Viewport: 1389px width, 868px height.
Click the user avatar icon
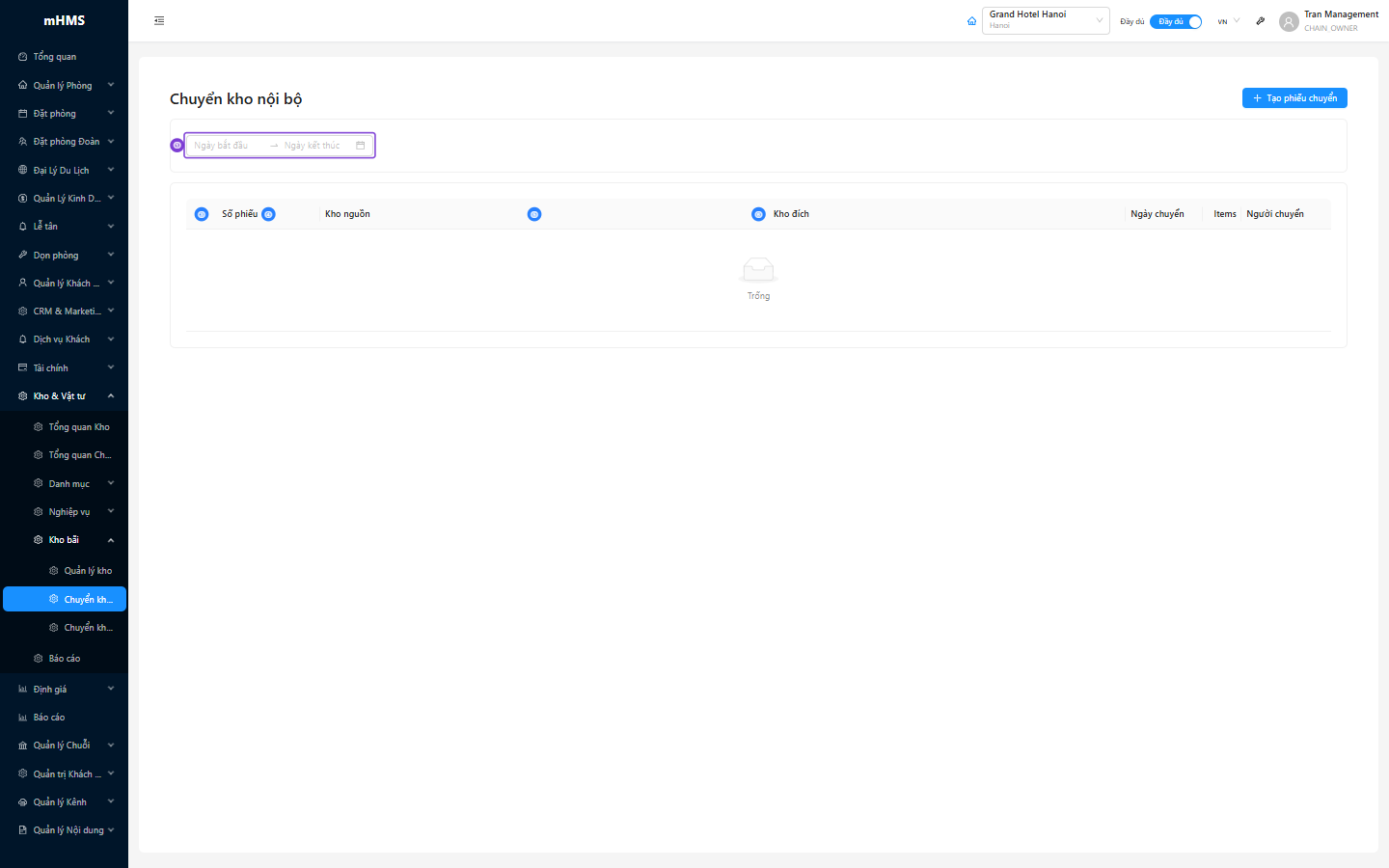click(1289, 21)
